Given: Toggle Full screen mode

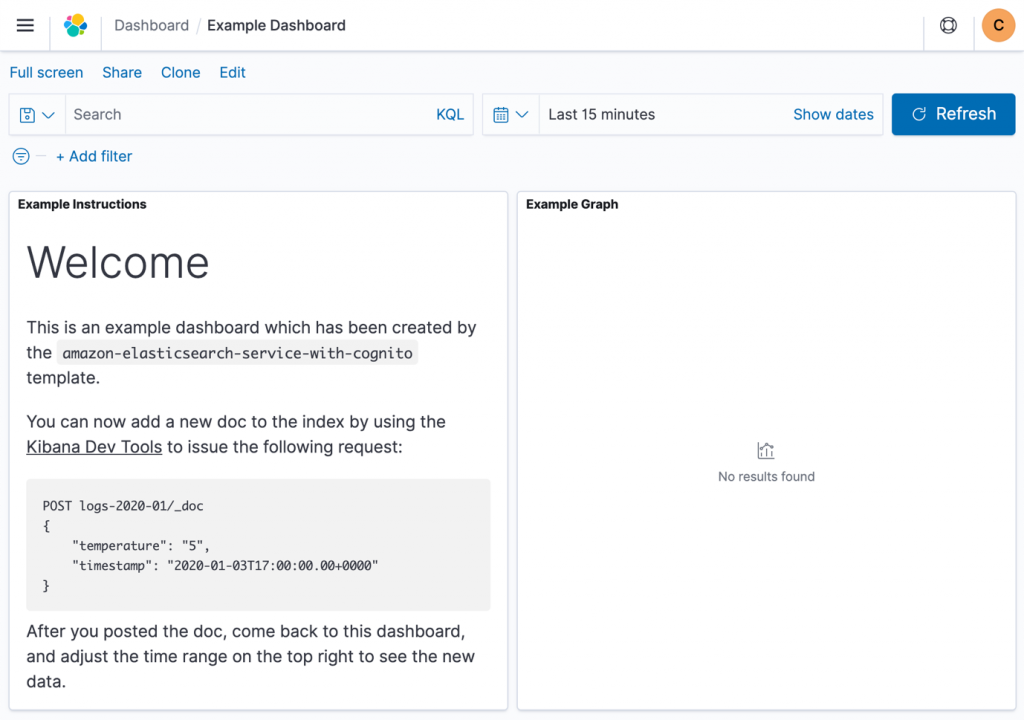Looking at the screenshot, I should [46, 72].
